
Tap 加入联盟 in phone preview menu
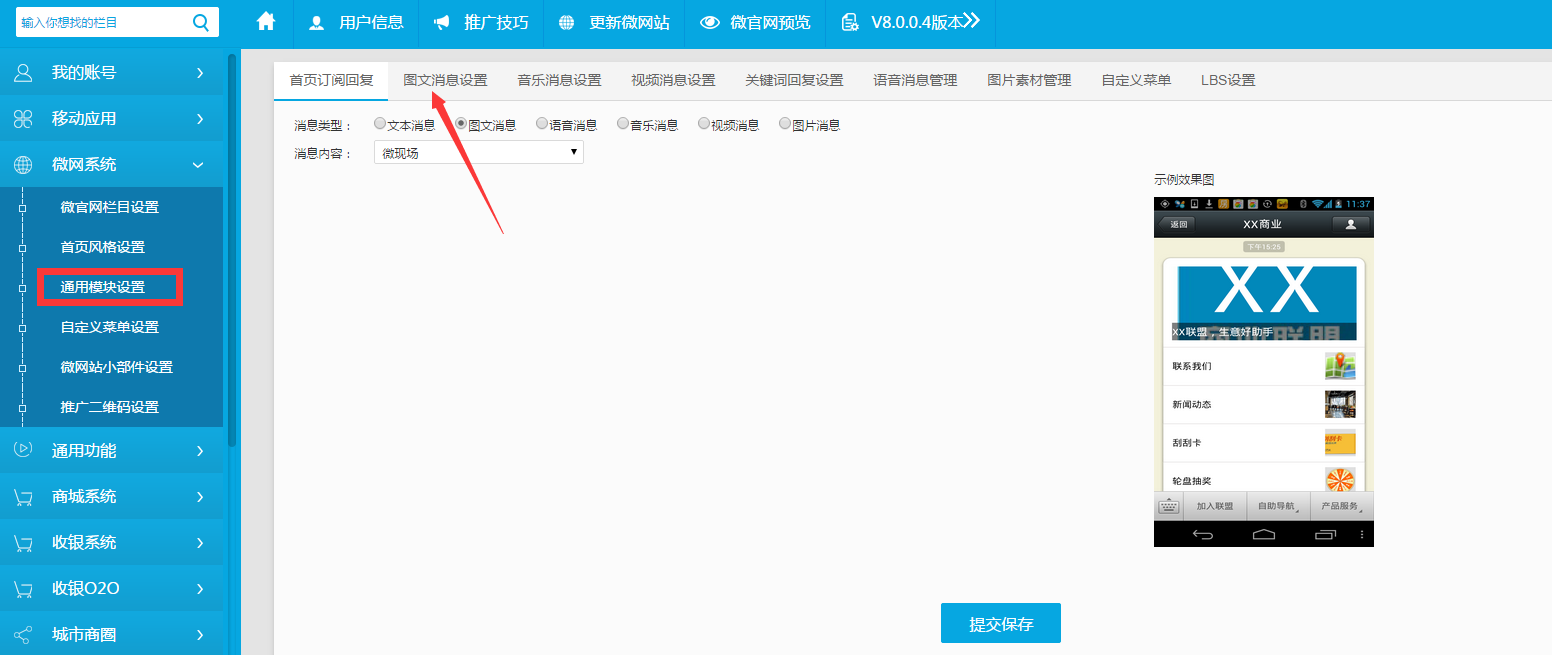pyautogui.click(x=1214, y=506)
